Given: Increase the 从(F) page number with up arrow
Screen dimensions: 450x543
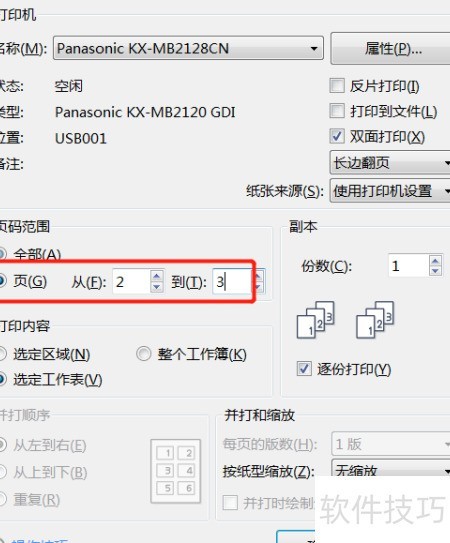Looking at the screenshot, I should 157,276.
